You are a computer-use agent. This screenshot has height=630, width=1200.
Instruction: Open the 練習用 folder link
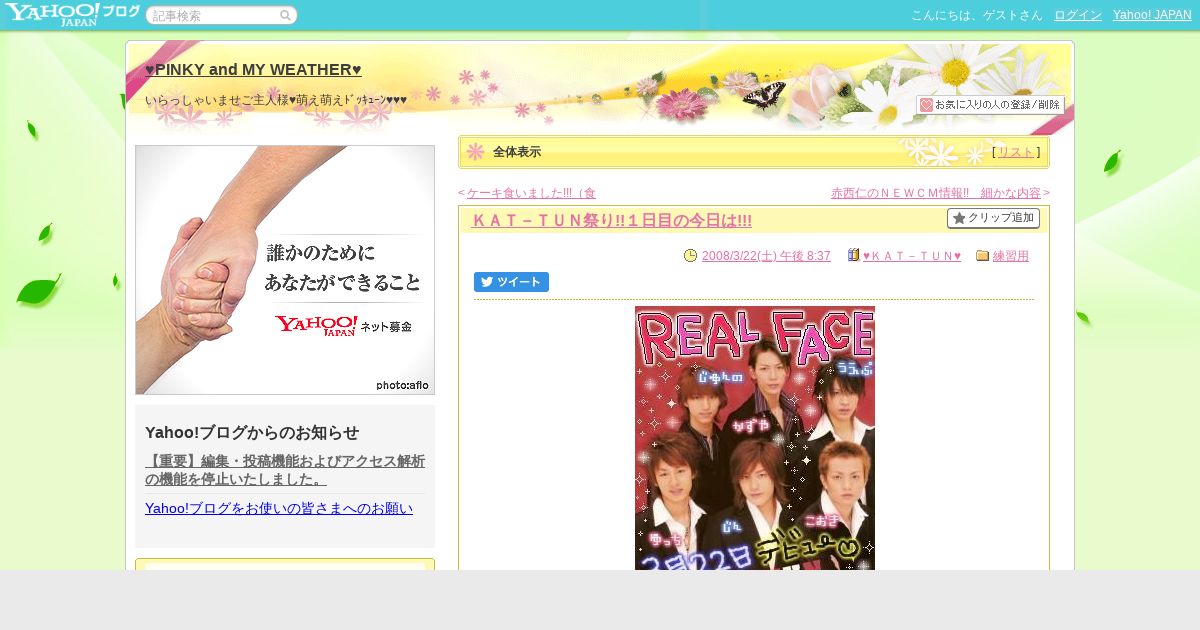coord(1011,256)
